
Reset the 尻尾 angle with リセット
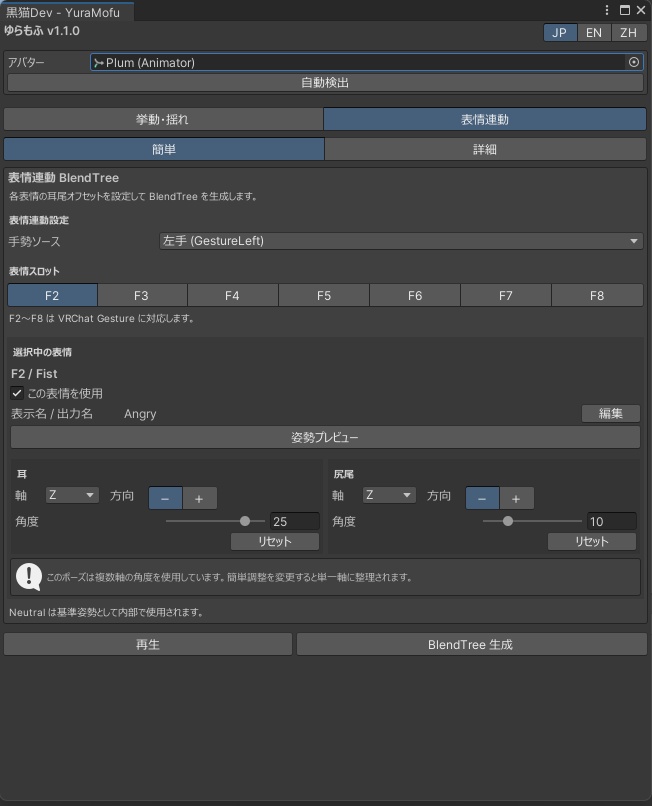(592, 541)
